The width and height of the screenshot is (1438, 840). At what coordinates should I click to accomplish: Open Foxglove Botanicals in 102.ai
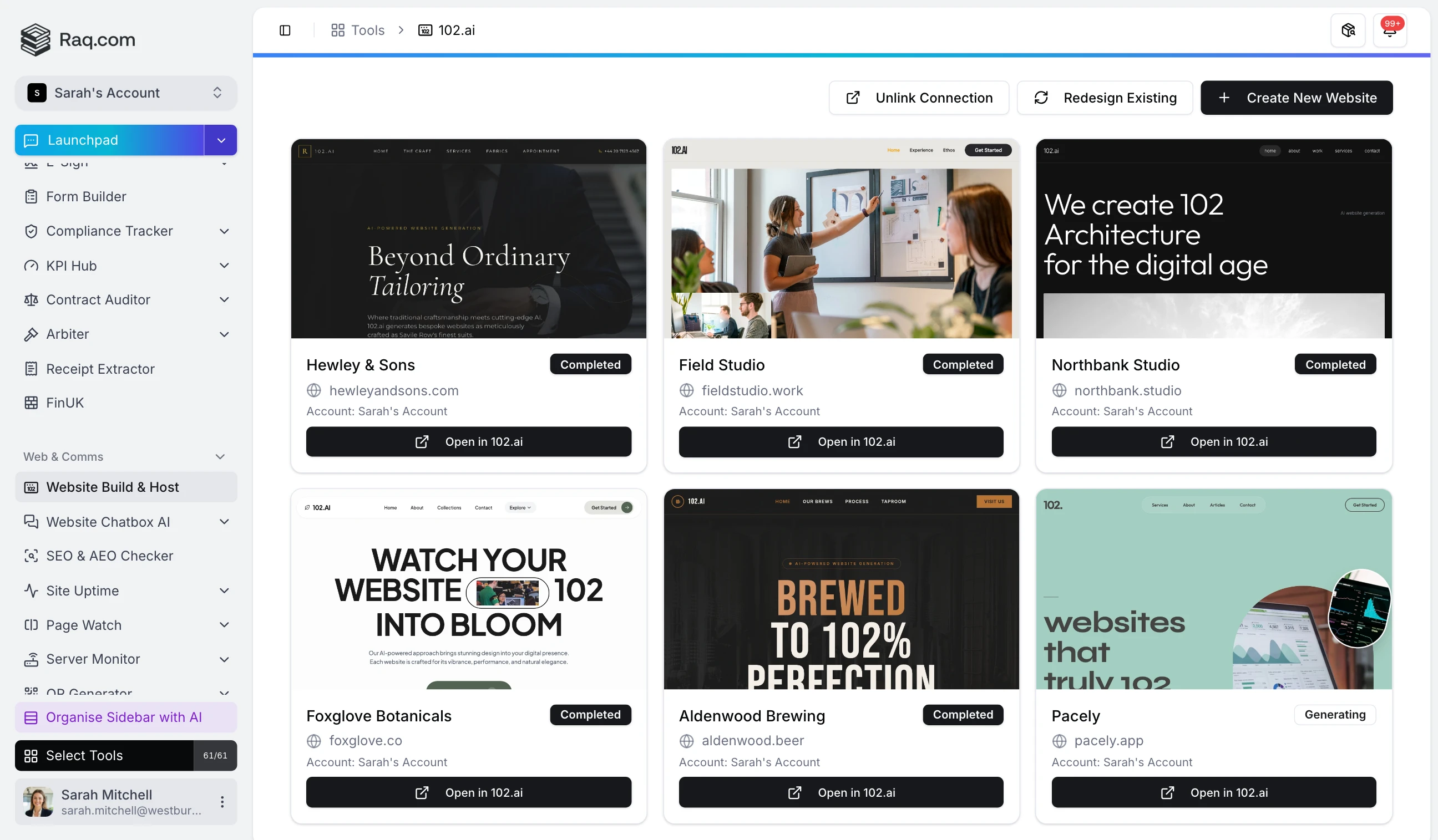(x=468, y=793)
